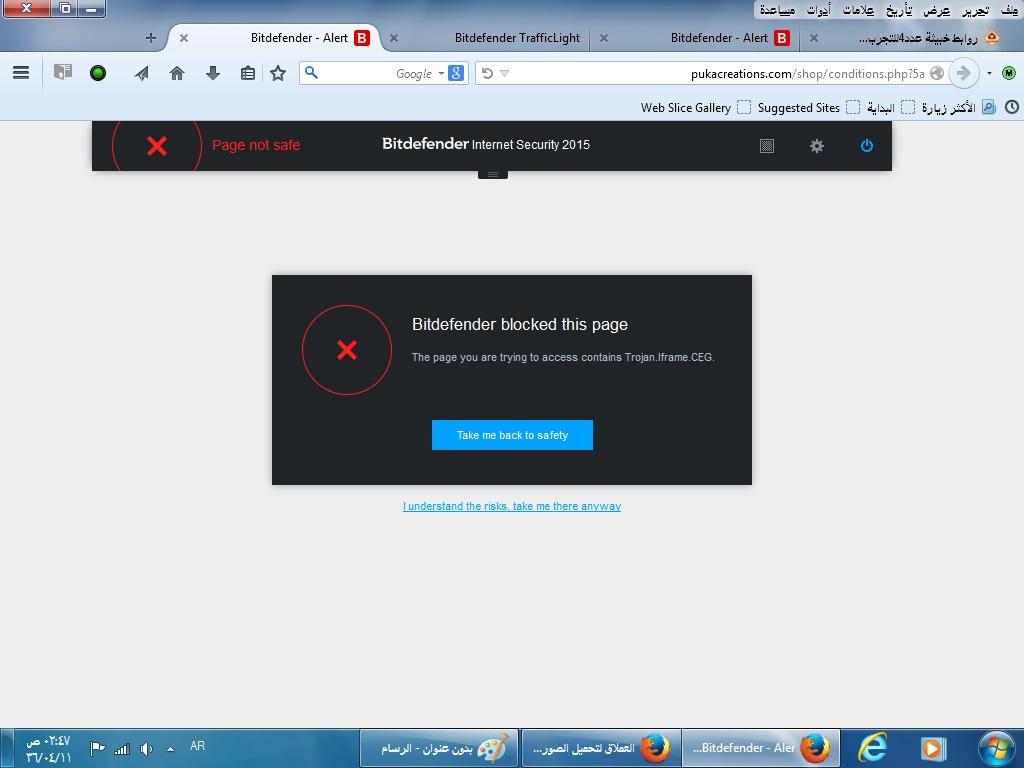Click the Bitdefender - Aler taskbar button

pyautogui.click(x=761, y=748)
